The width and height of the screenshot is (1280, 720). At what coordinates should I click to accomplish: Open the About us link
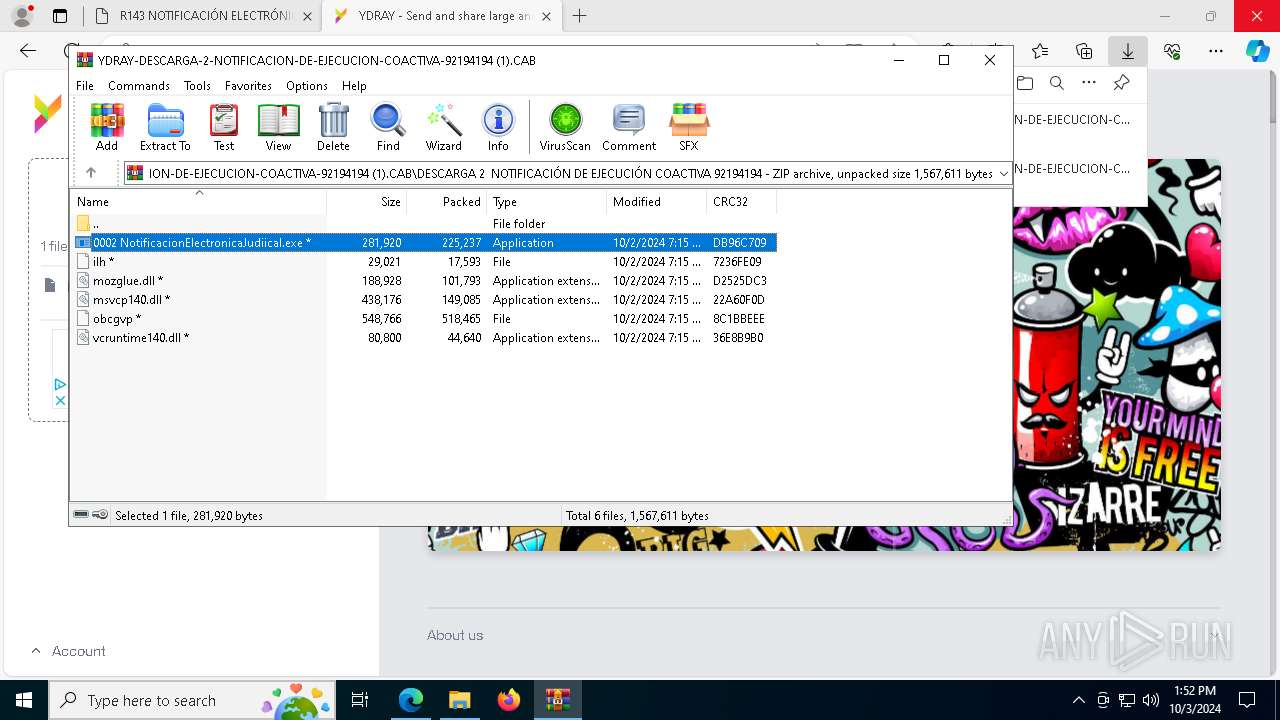click(455, 635)
